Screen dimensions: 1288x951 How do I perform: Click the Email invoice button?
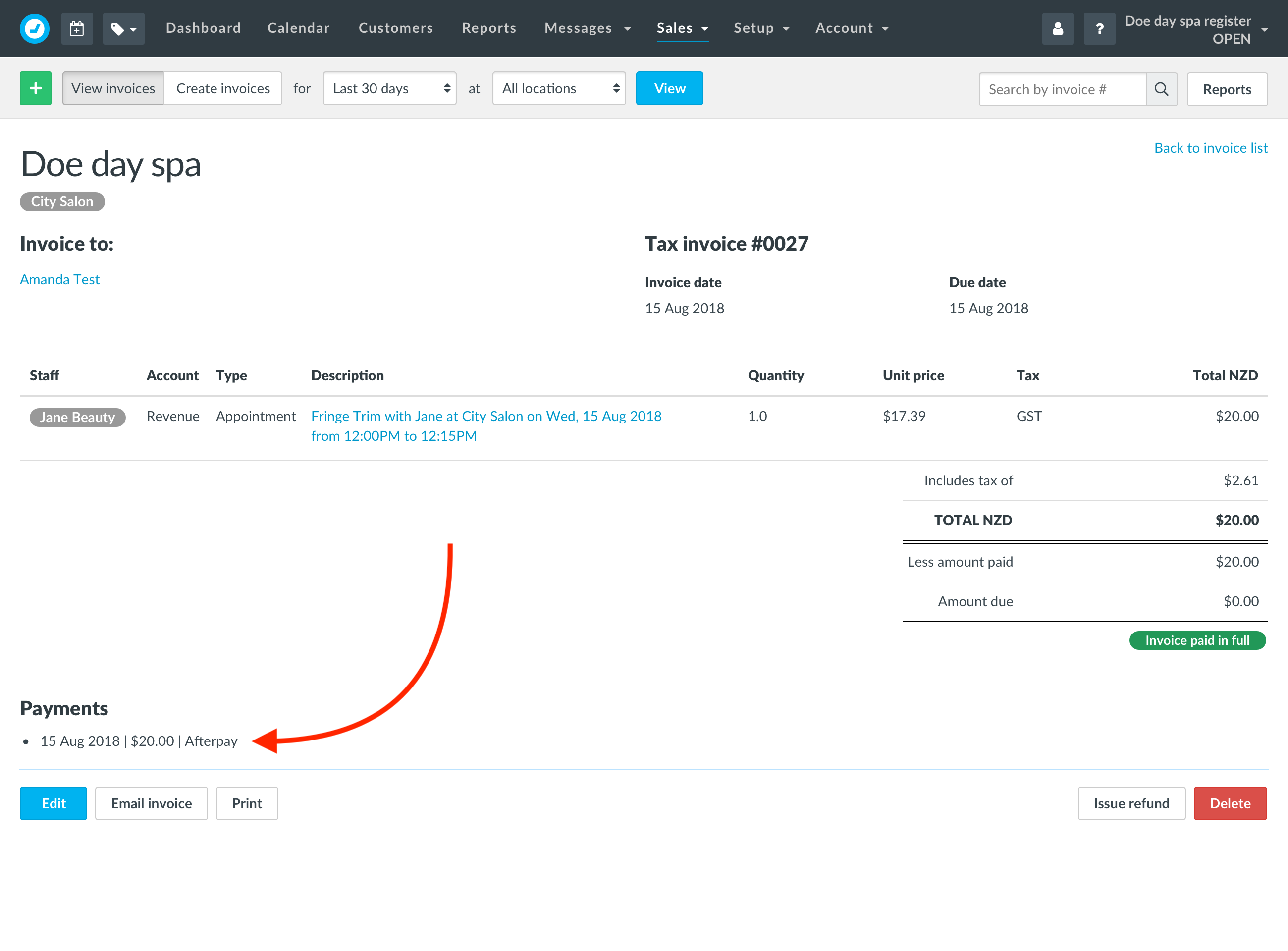[152, 803]
